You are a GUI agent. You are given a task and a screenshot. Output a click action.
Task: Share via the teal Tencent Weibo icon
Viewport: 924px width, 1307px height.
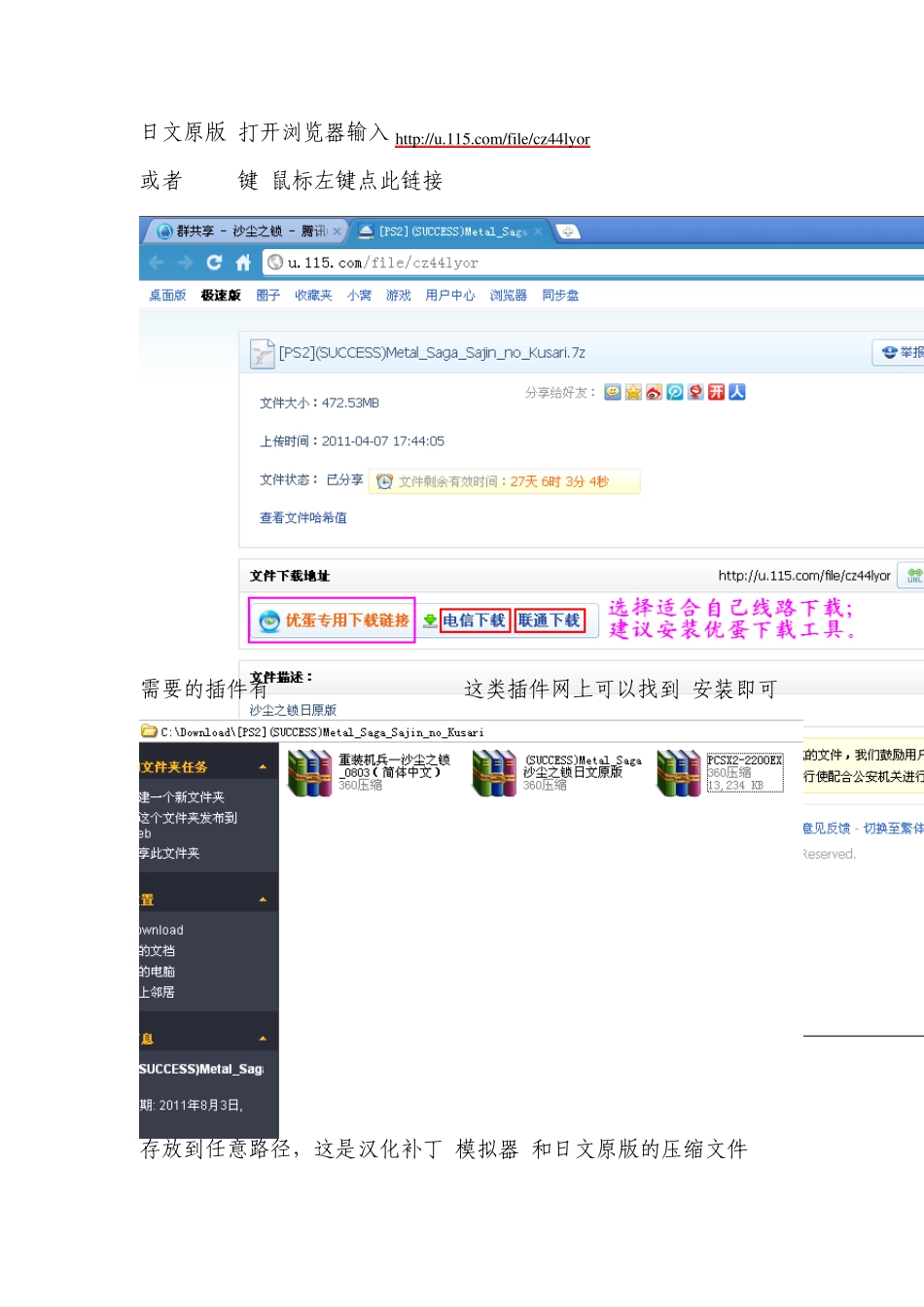pyautogui.click(x=675, y=392)
